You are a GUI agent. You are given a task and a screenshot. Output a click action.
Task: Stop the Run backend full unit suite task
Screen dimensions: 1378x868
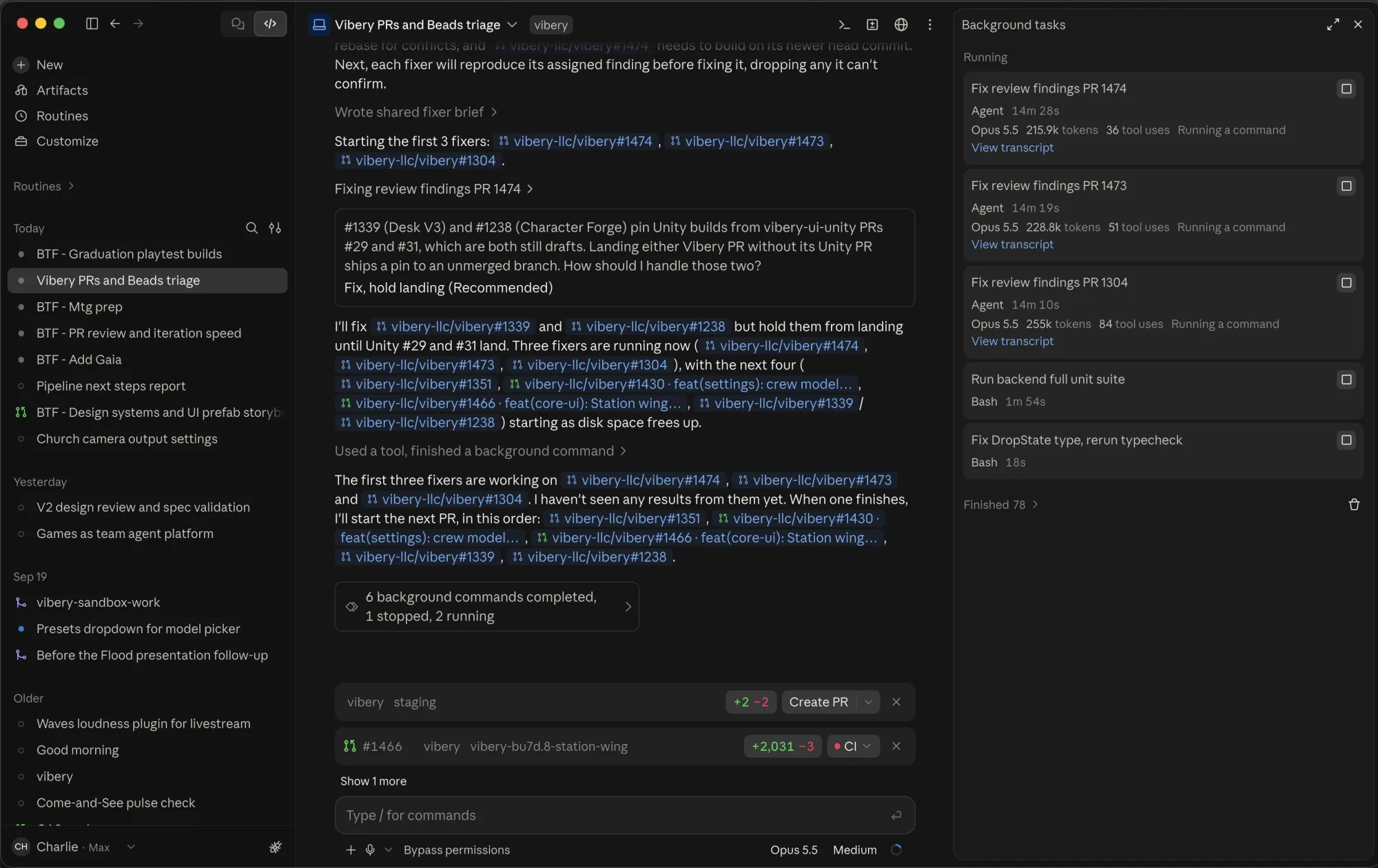coord(1346,380)
